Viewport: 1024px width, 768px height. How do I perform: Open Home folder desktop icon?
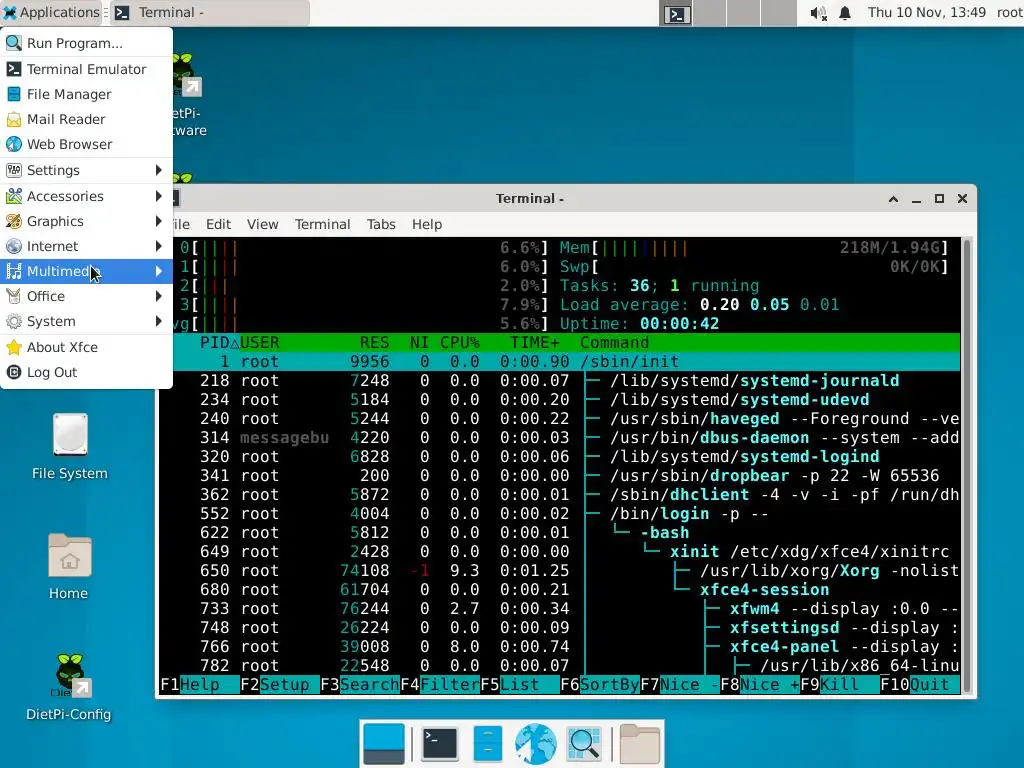[x=69, y=567]
